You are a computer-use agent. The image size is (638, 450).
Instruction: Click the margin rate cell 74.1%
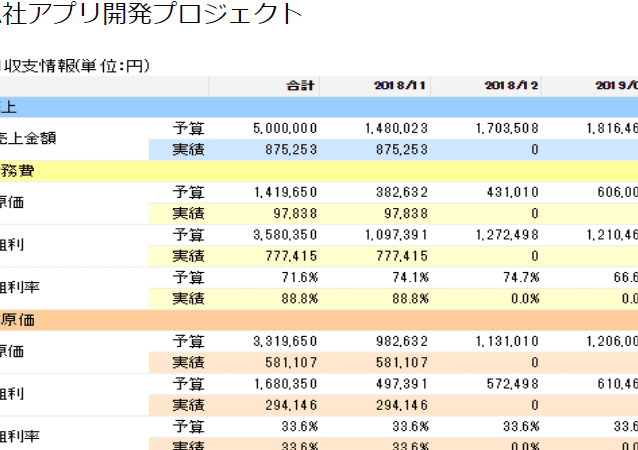[x=411, y=277]
